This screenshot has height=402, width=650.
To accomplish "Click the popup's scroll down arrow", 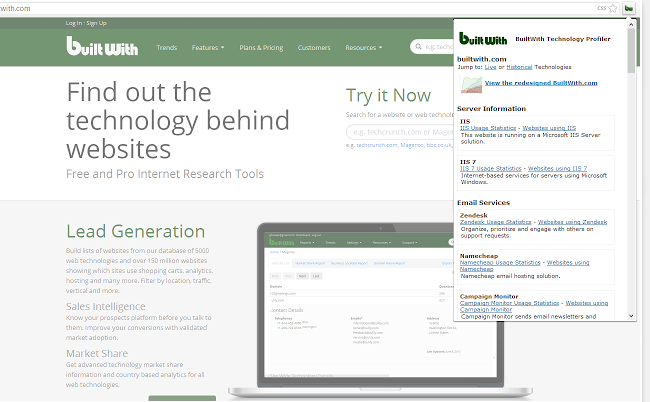I will click(631, 315).
